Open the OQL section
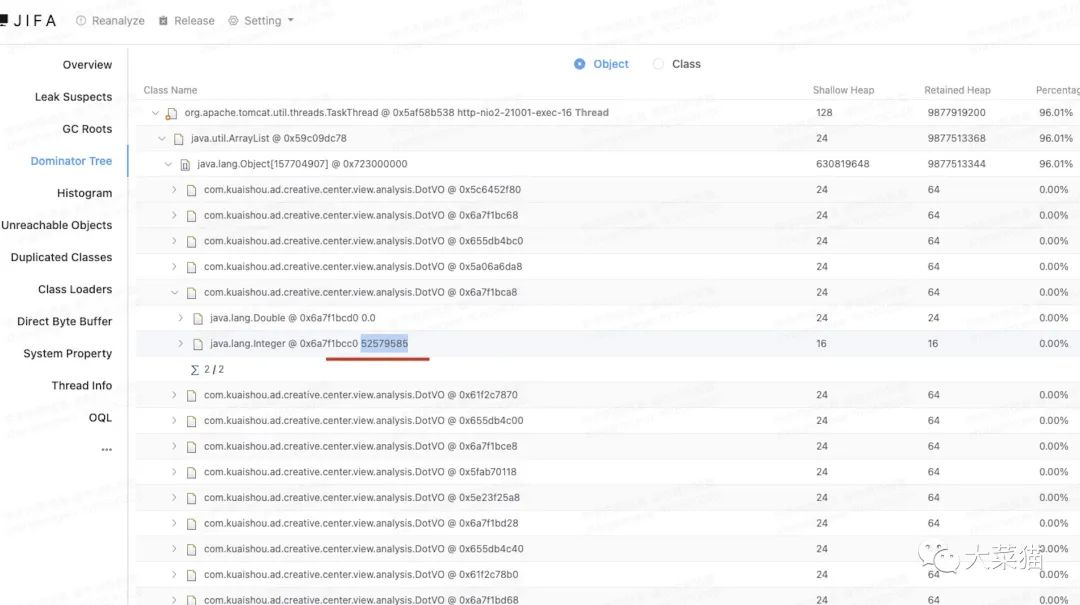This screenshot has height=605, width=1080. coord(101,418)
